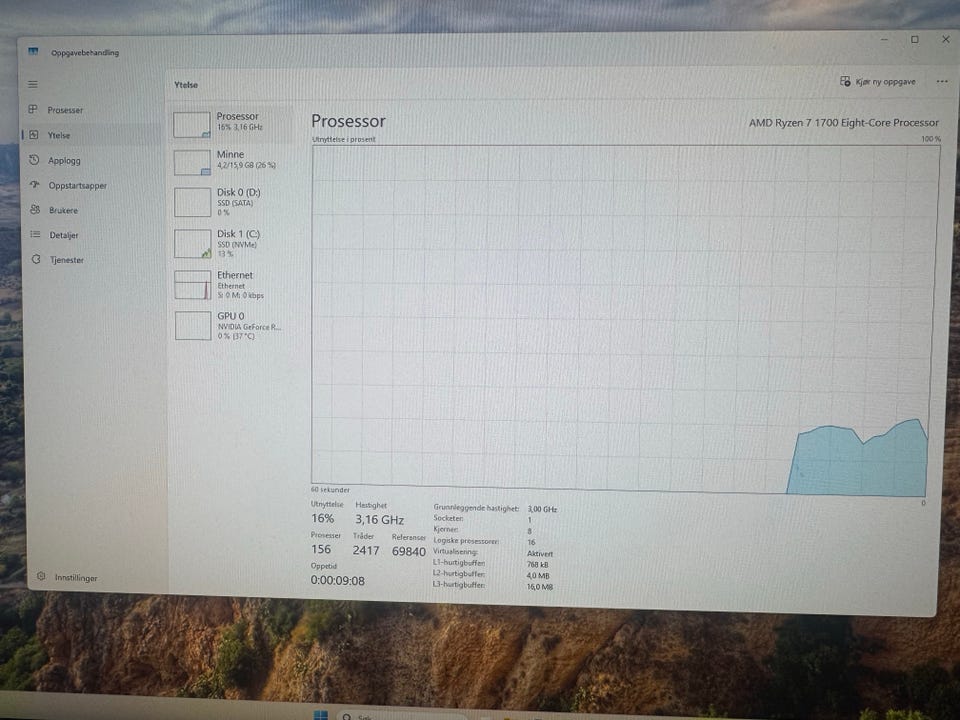Minimize the Oppgavebehandling window
This screenshot has height=720, width=960.
pos(884,39)
